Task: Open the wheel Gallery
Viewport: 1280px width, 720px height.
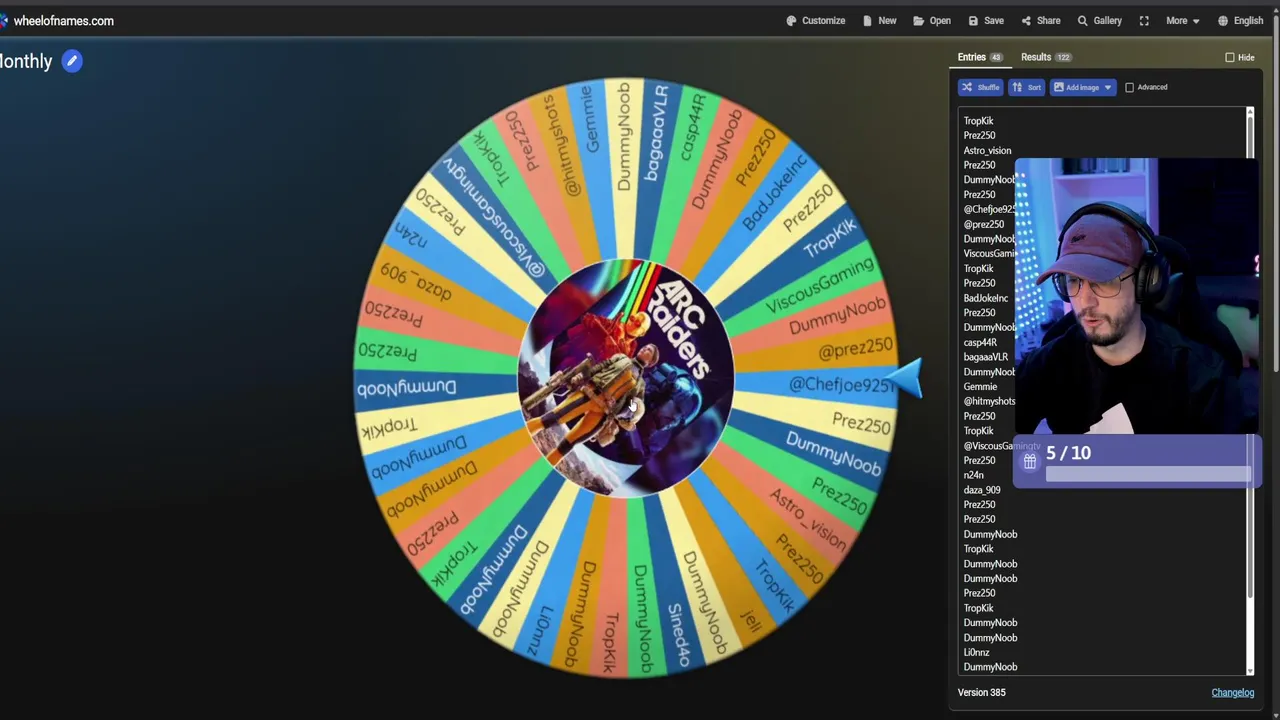Action: tap(1099, 20)
